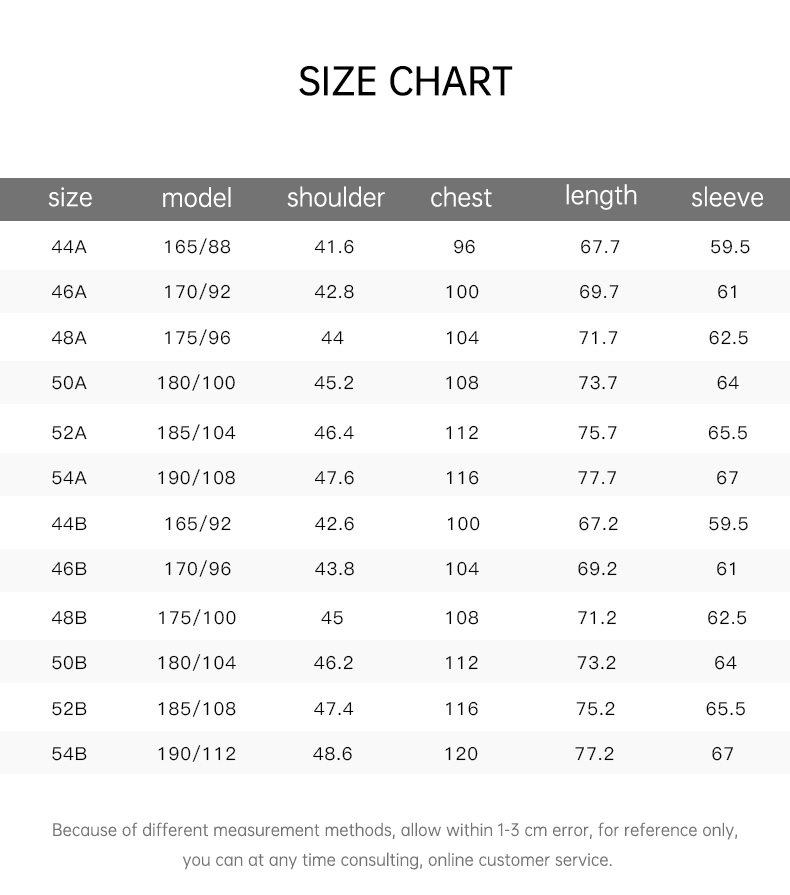
Task: Select the 52A size row label
Action: pos(69,433)
